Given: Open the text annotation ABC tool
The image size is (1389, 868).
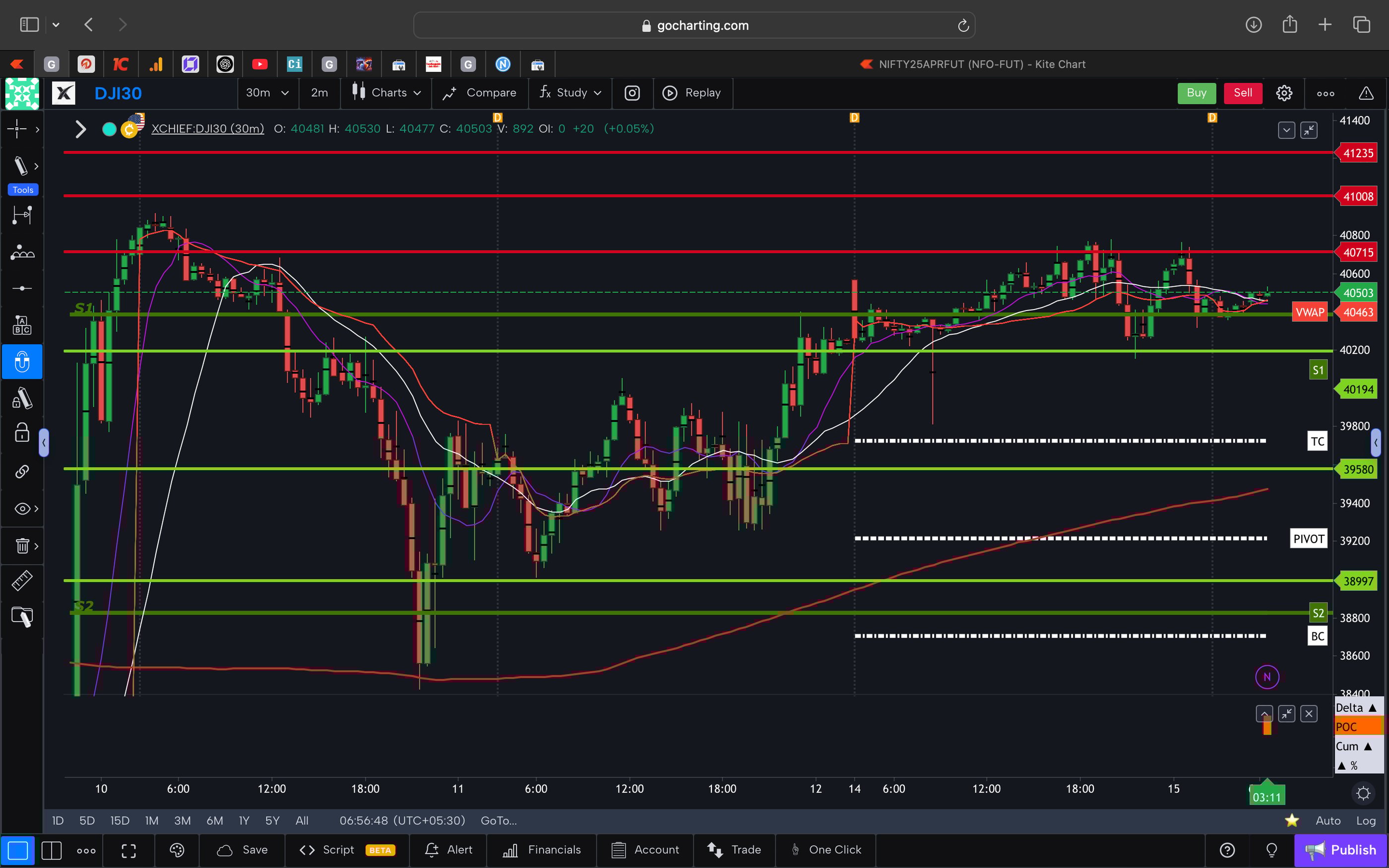Looking at the screenshot, I should (22, 324).
